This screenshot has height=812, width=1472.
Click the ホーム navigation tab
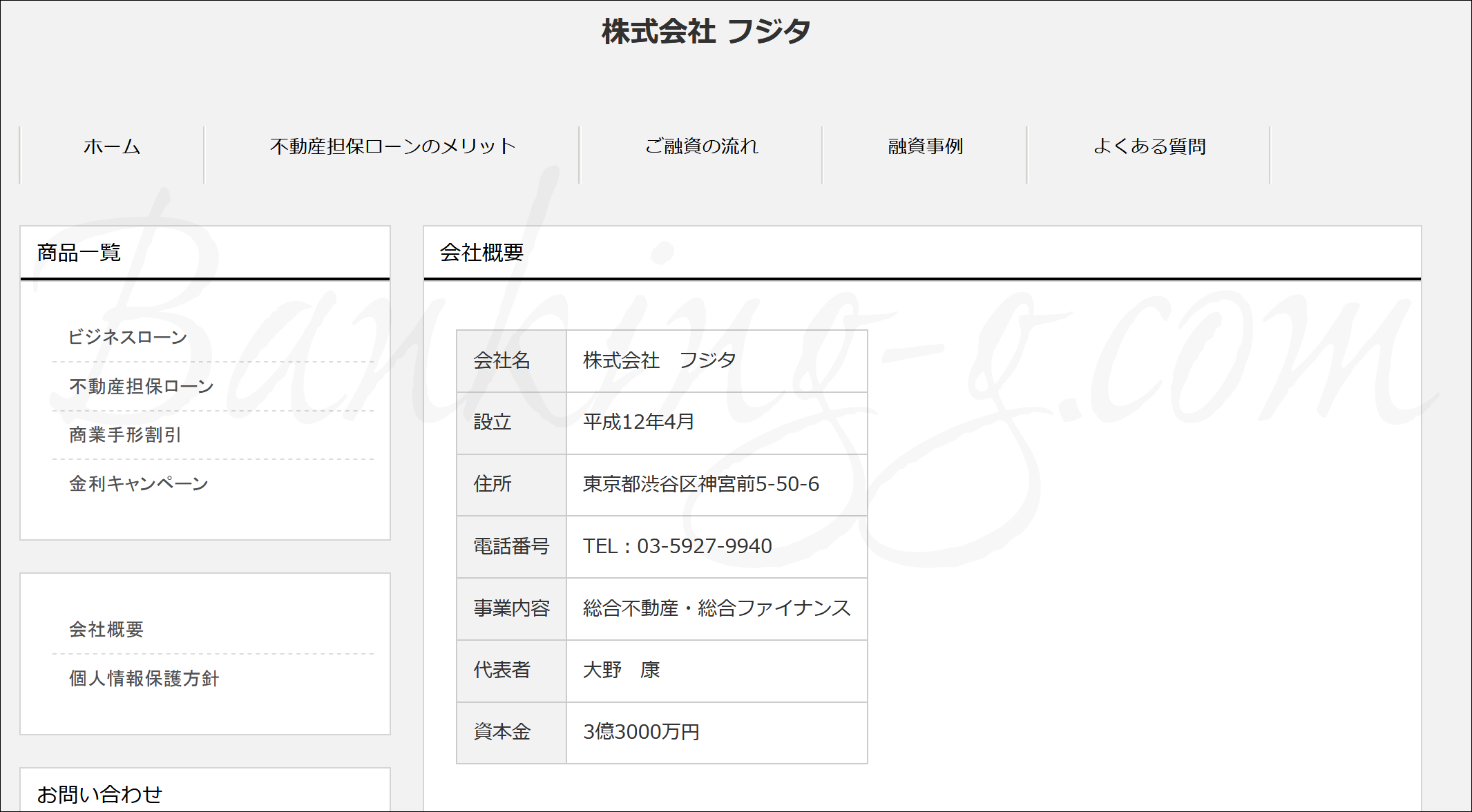click(112, 146)
